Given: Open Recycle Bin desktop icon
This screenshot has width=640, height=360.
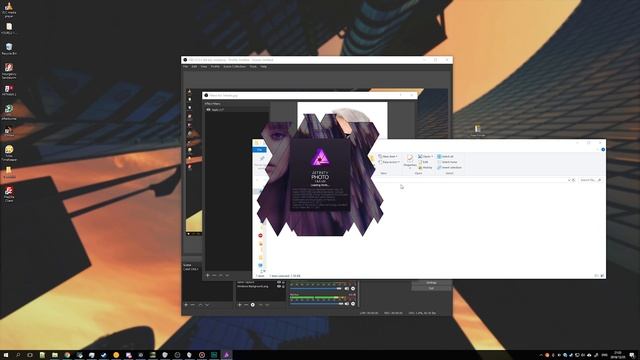Looking at the screenshot, I should pyautogui.click(x=9, y=49).
